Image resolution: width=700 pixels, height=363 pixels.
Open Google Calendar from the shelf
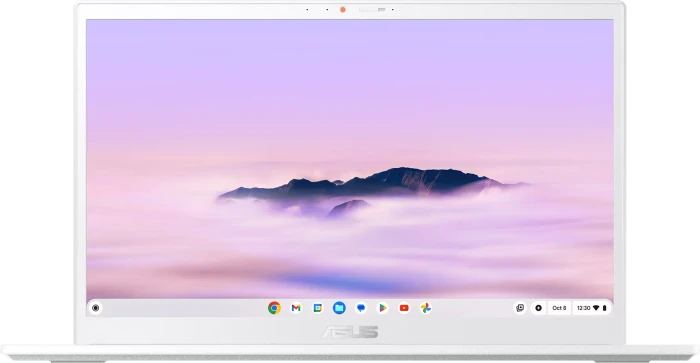pos(317,308)
